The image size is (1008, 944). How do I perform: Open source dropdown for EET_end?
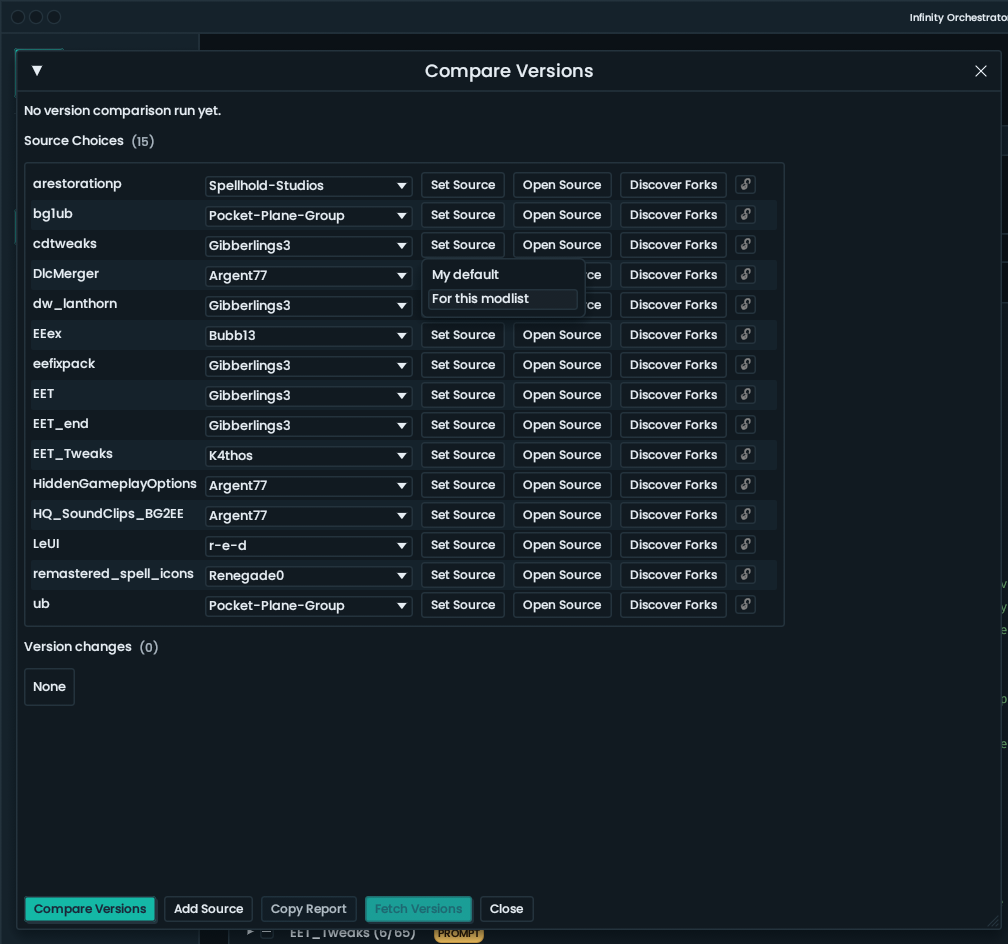309,426
